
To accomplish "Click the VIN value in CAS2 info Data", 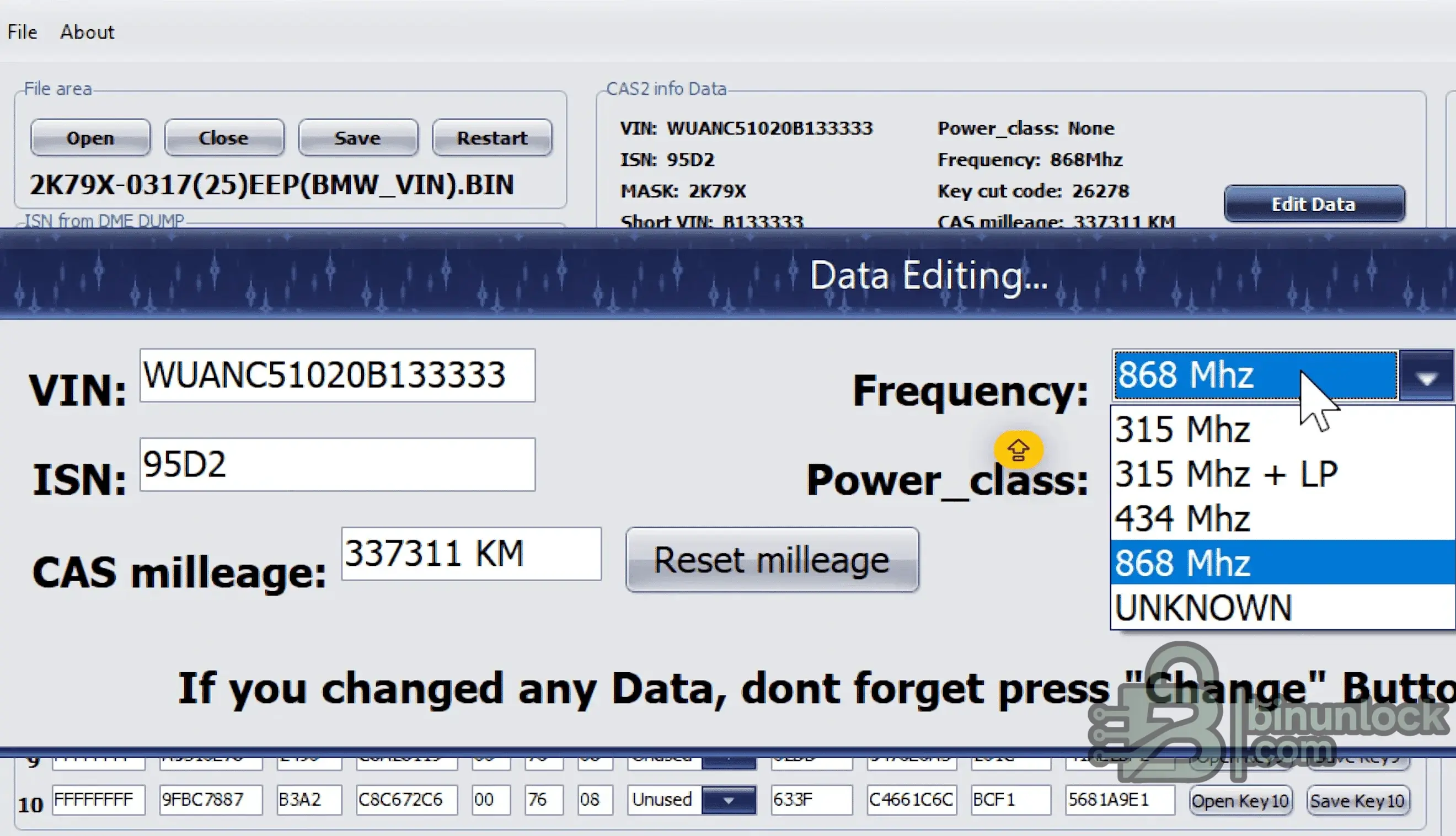I will [769, 128].
